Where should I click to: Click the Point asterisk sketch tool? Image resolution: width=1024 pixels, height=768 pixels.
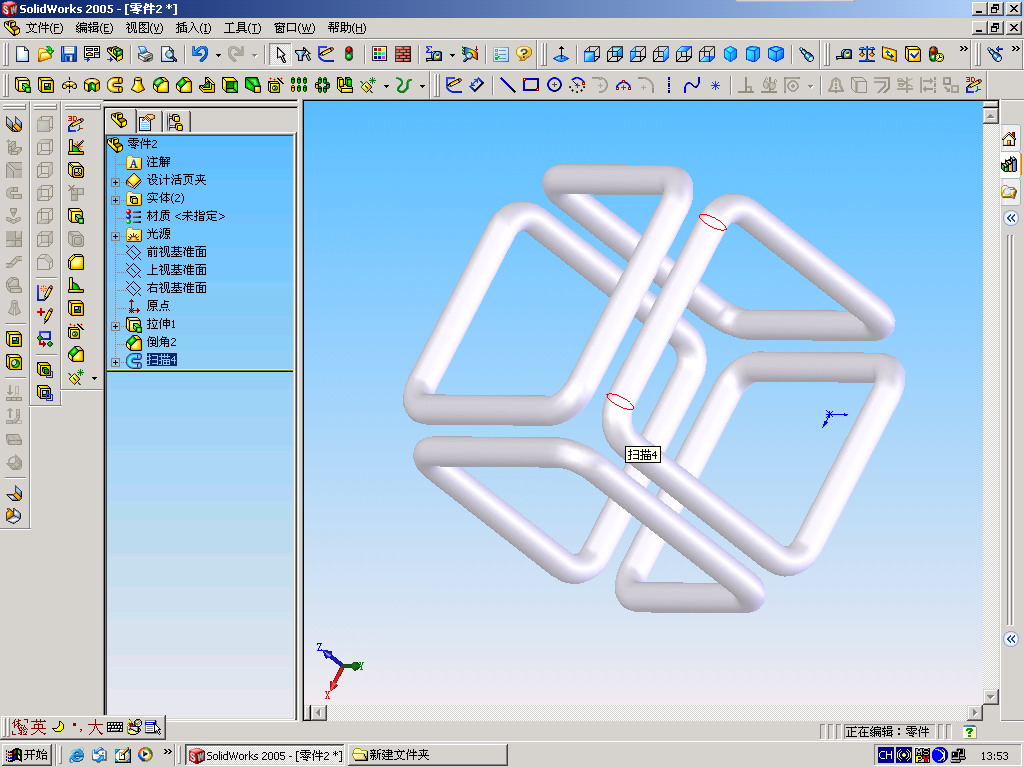pos(715,85)
